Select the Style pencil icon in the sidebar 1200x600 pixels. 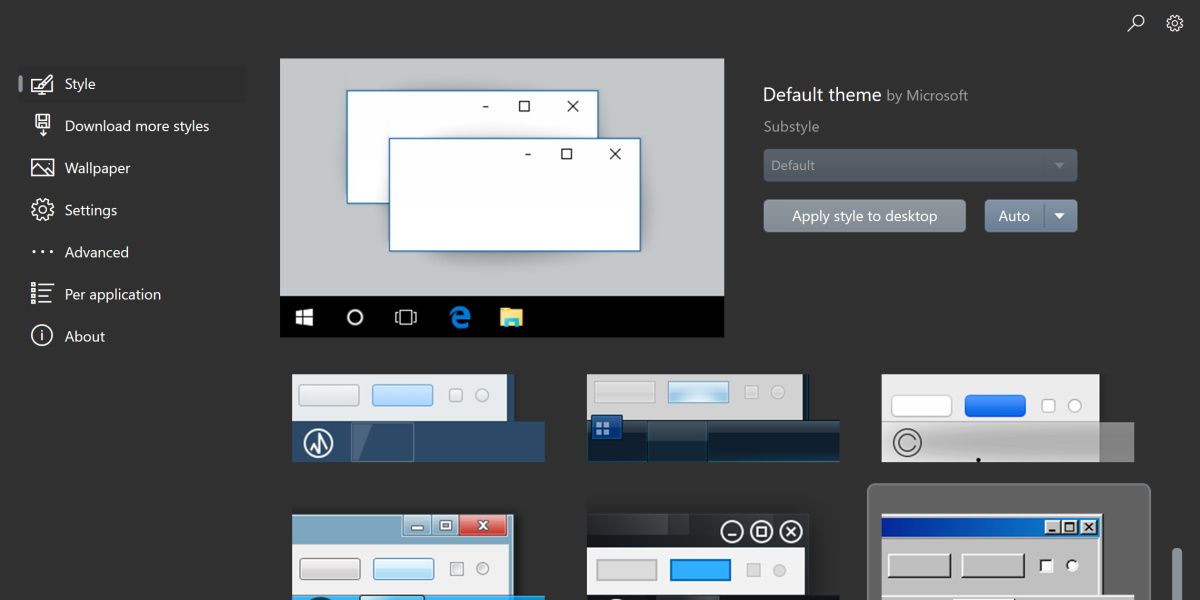click(x=40, y=84)
